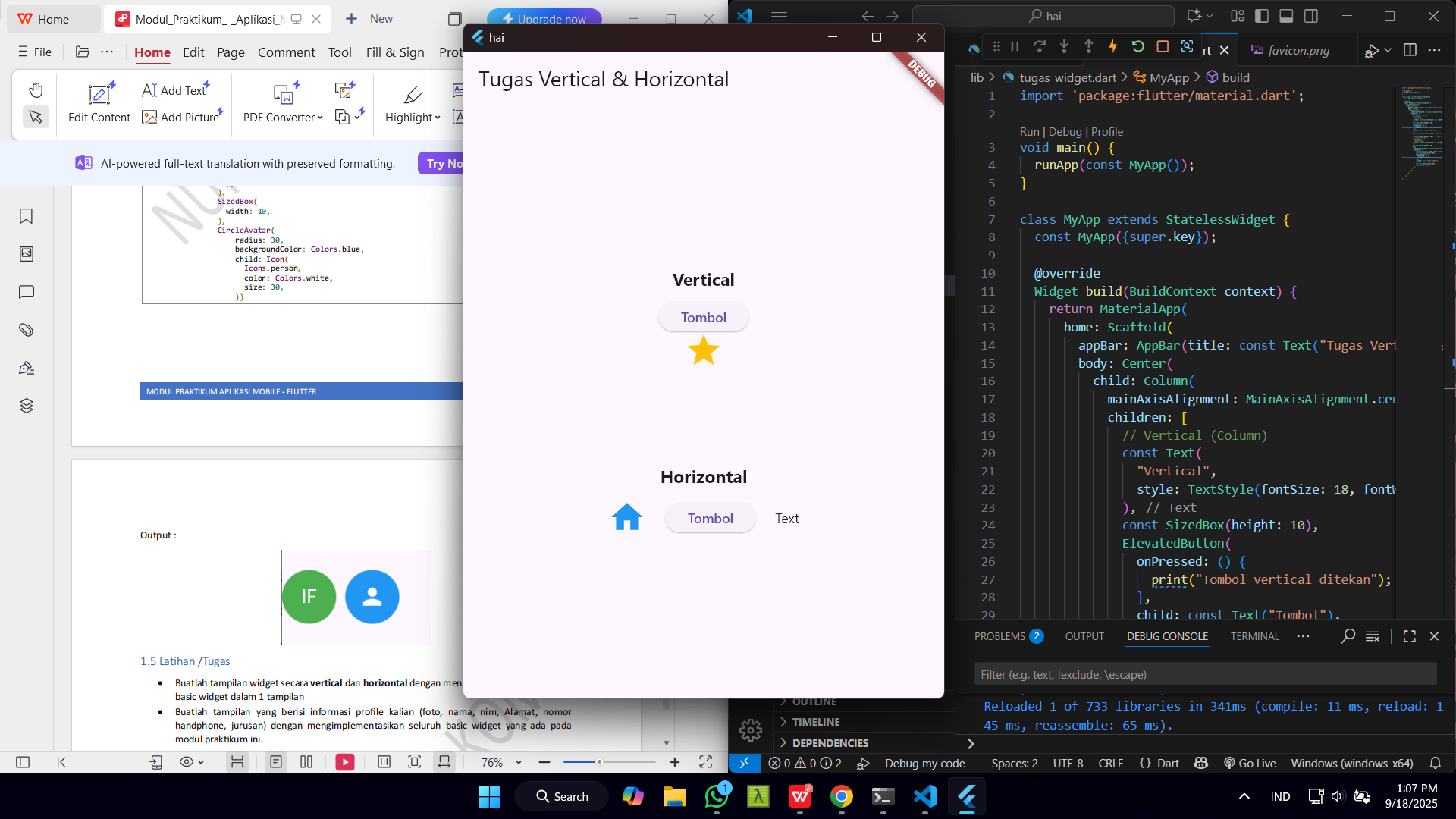Pause debugging in VS Code debug toolbar

[x=1015, y=47]
